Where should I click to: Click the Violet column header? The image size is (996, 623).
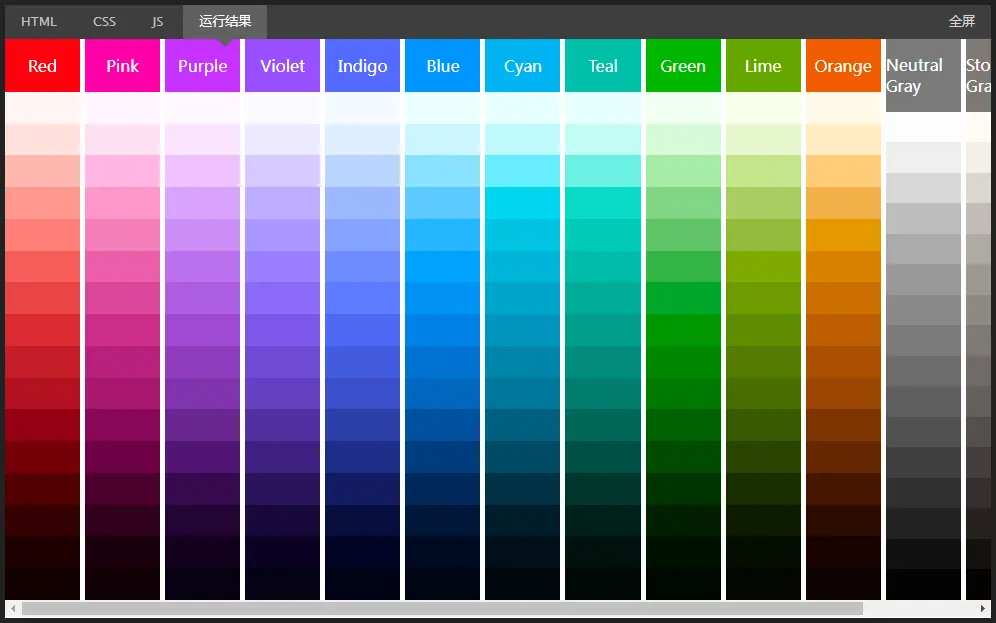(x=282, y=66)
